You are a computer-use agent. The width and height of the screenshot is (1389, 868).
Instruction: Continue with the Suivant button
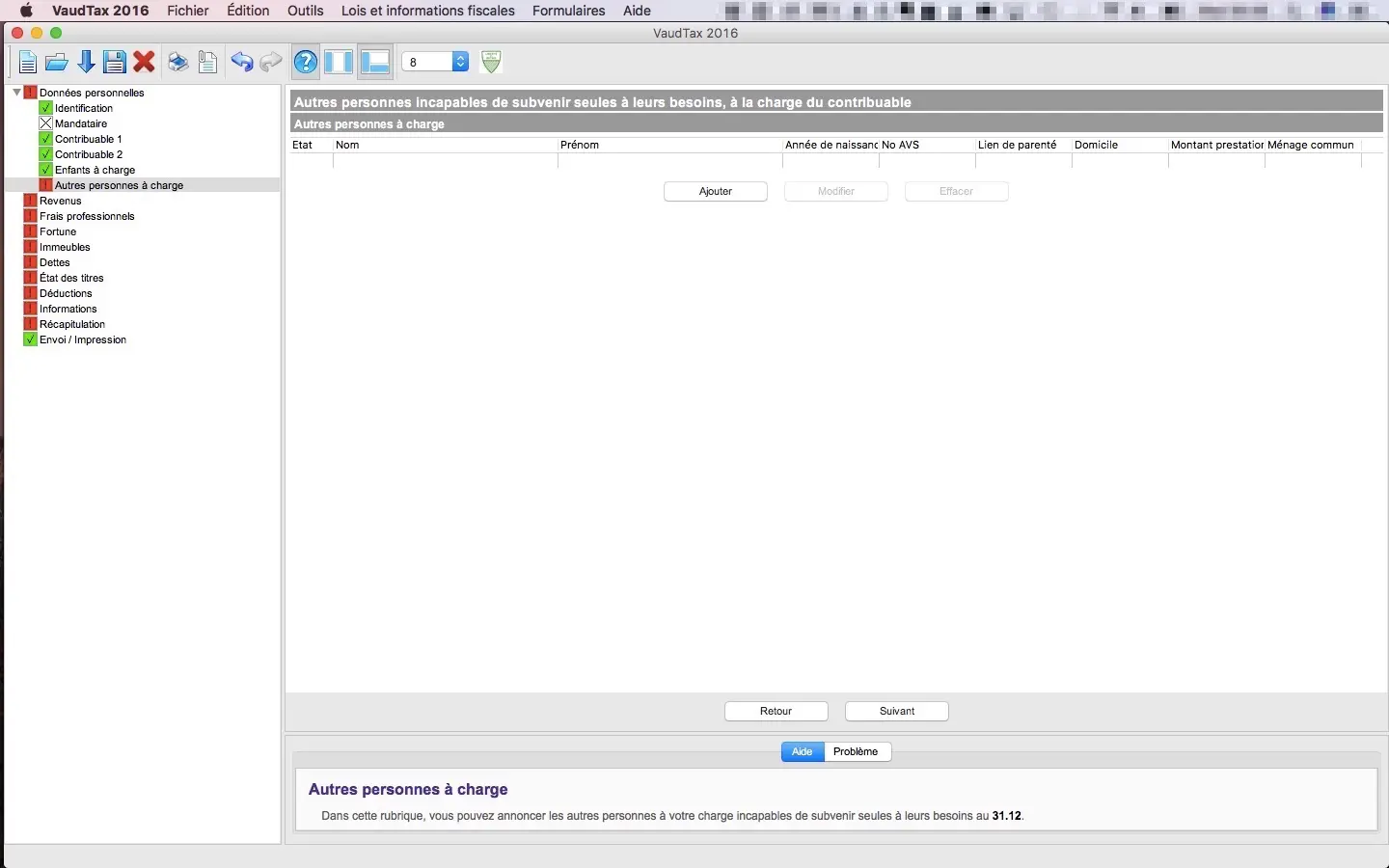(897, 711)
